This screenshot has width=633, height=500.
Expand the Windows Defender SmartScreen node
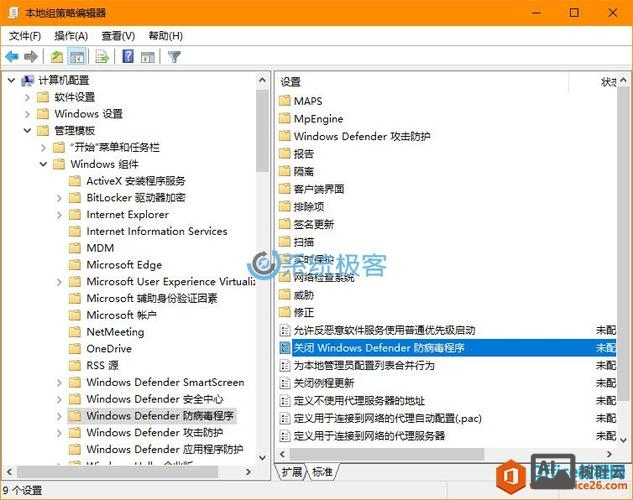click(x=59, y=382)
